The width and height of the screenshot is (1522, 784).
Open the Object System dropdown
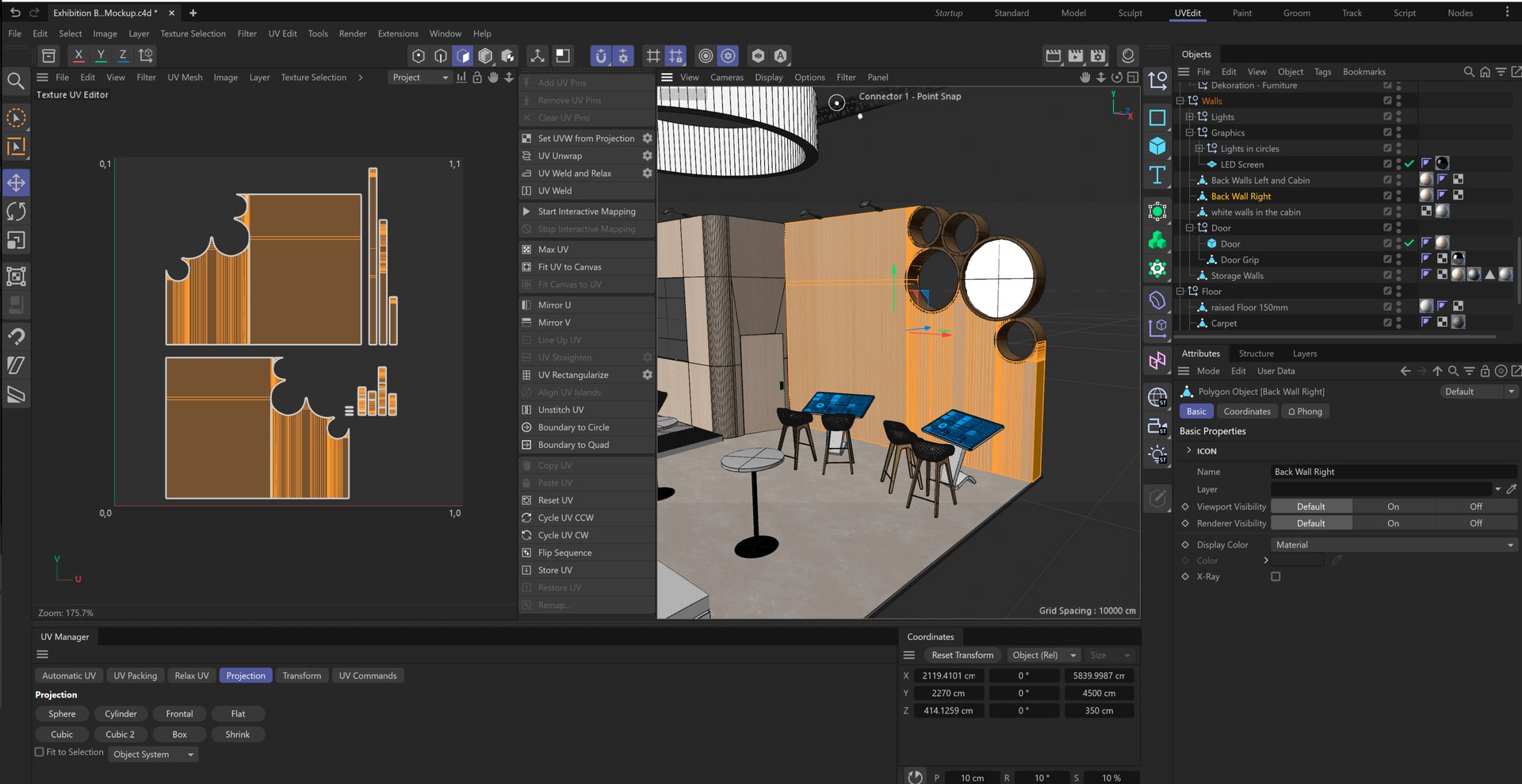click(x=153, y=755)
